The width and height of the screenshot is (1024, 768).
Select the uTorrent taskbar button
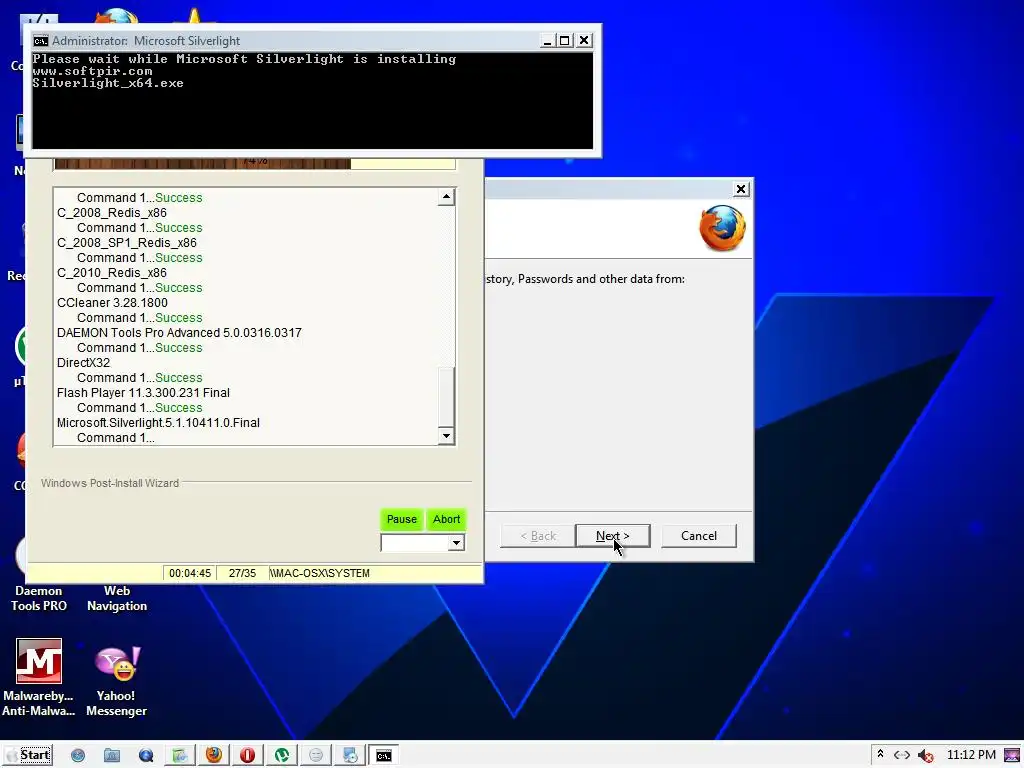pos(281,756)
